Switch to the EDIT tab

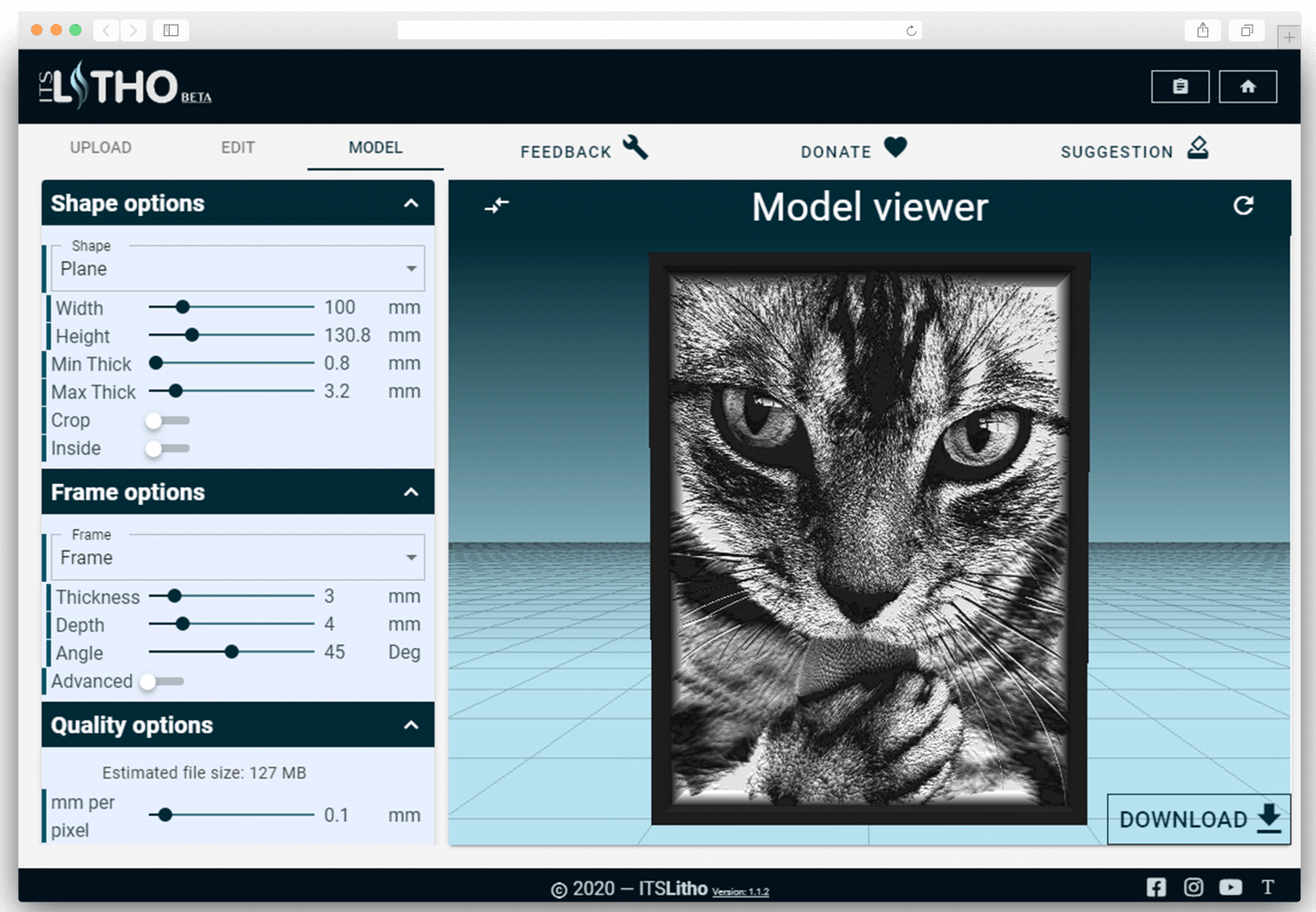(237, 147)
